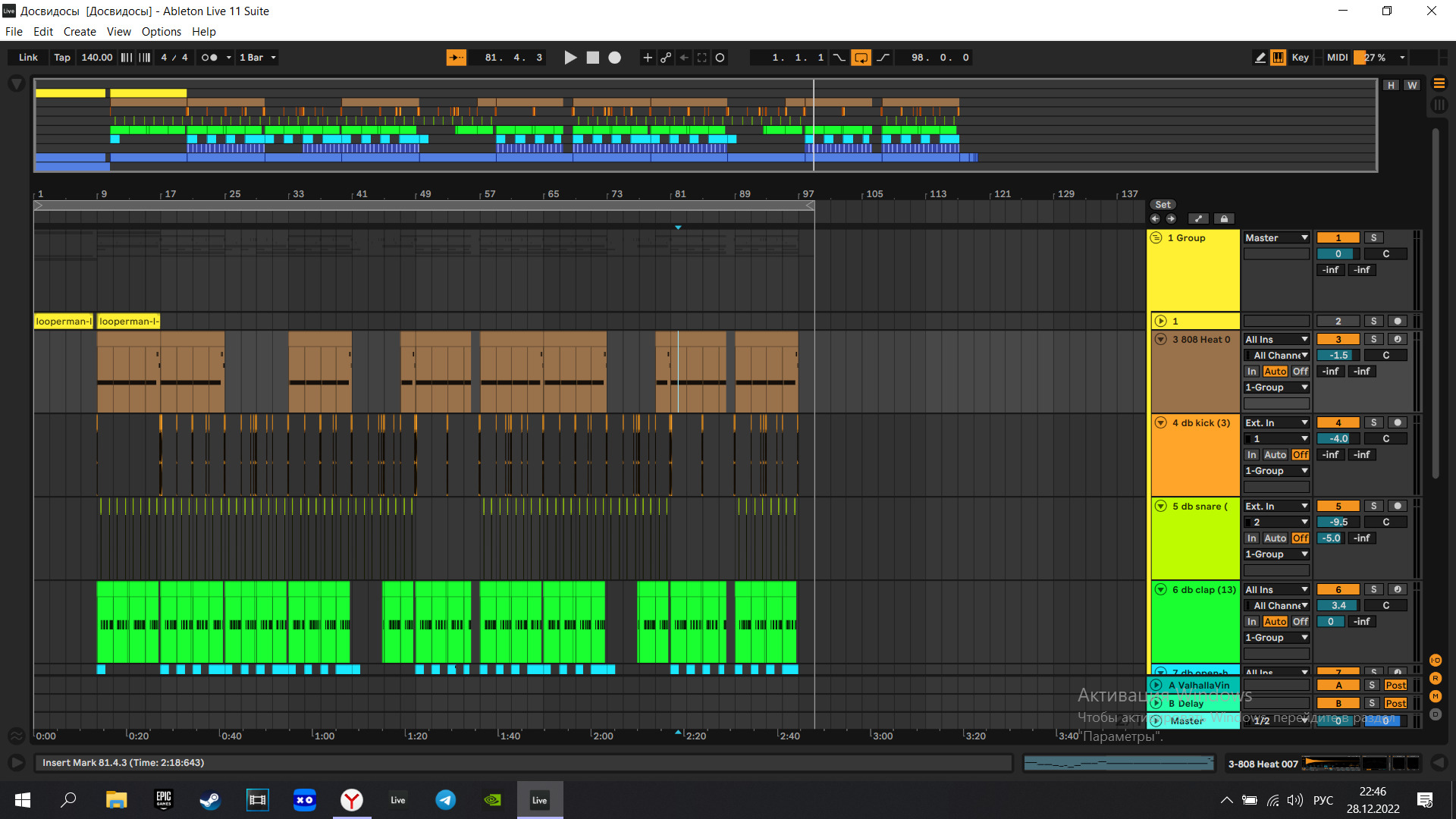This screenshot has height=819, width=1456.
Task: Open the Yandex Browser taskbar icon
Action: click(351, 800)
